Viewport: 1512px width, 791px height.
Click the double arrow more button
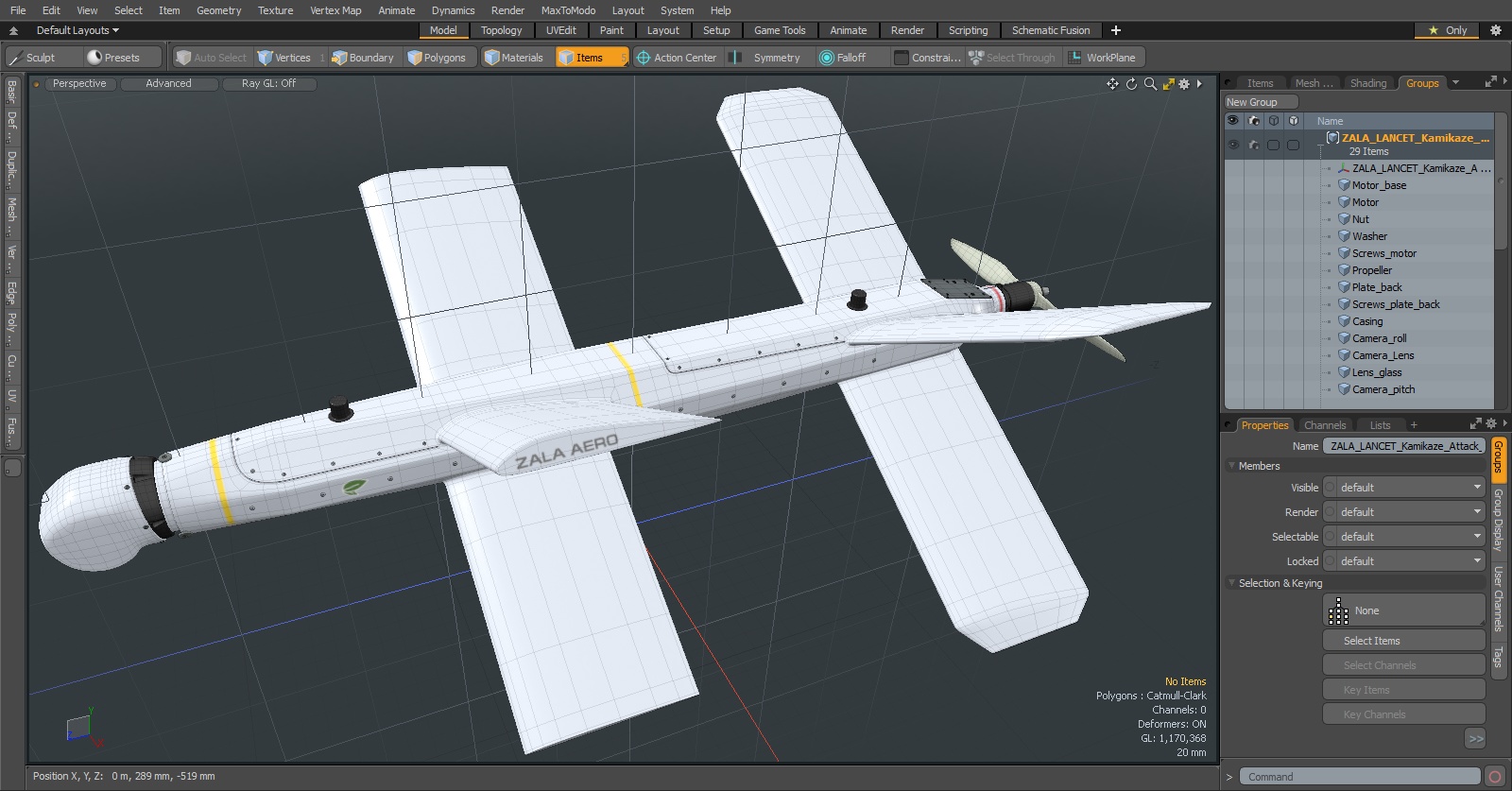tap(1475, 739)
